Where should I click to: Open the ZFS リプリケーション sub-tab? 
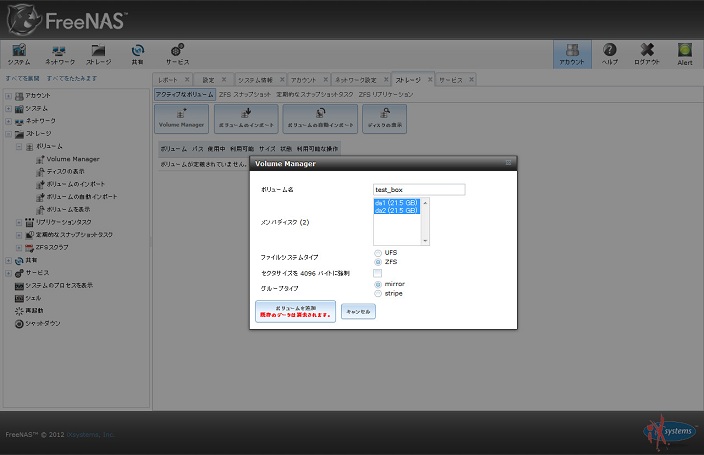tap(386, 94)
